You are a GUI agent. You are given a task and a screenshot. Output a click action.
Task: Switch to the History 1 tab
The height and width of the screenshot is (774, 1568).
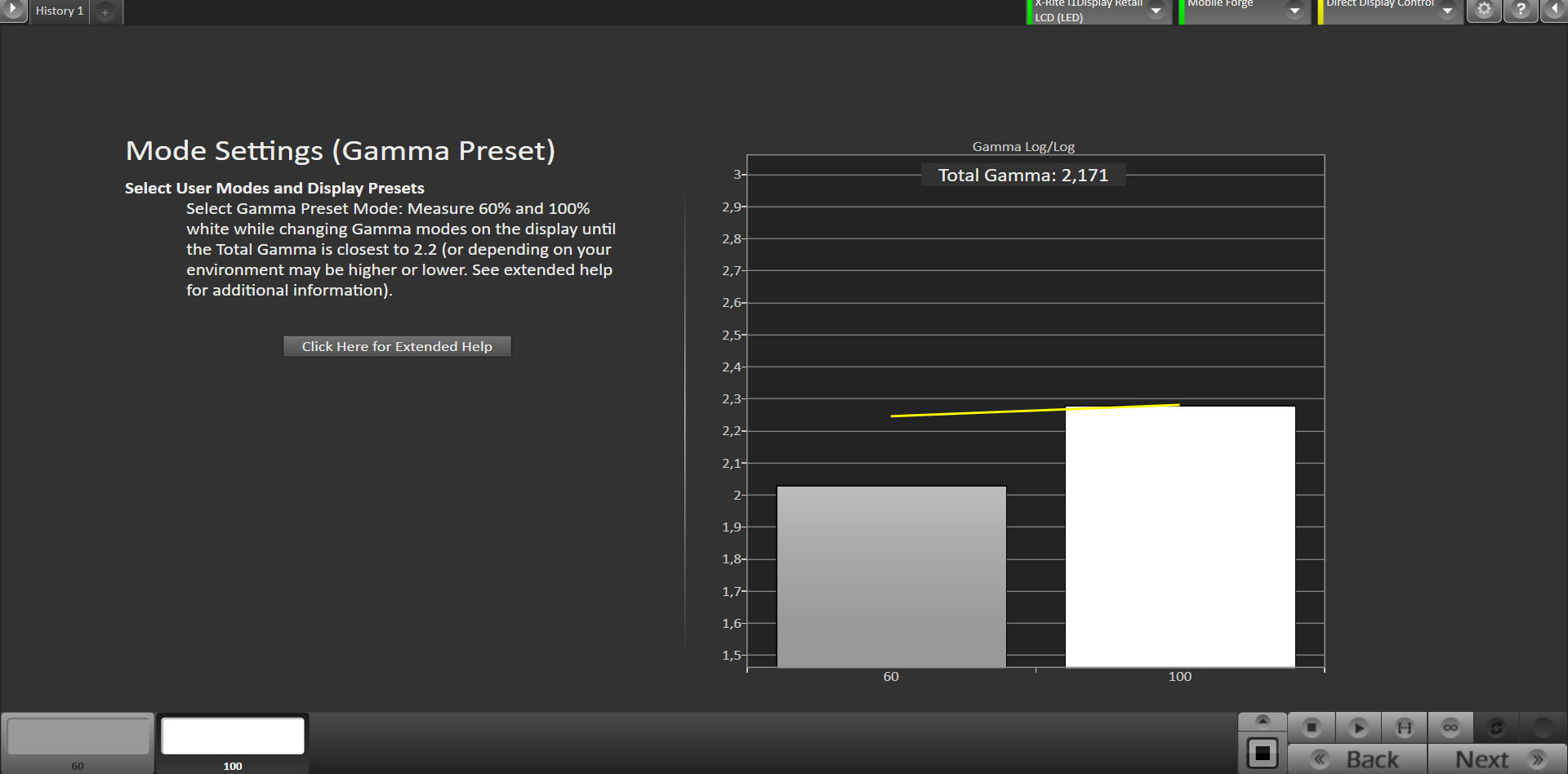(x=59, y=11)
